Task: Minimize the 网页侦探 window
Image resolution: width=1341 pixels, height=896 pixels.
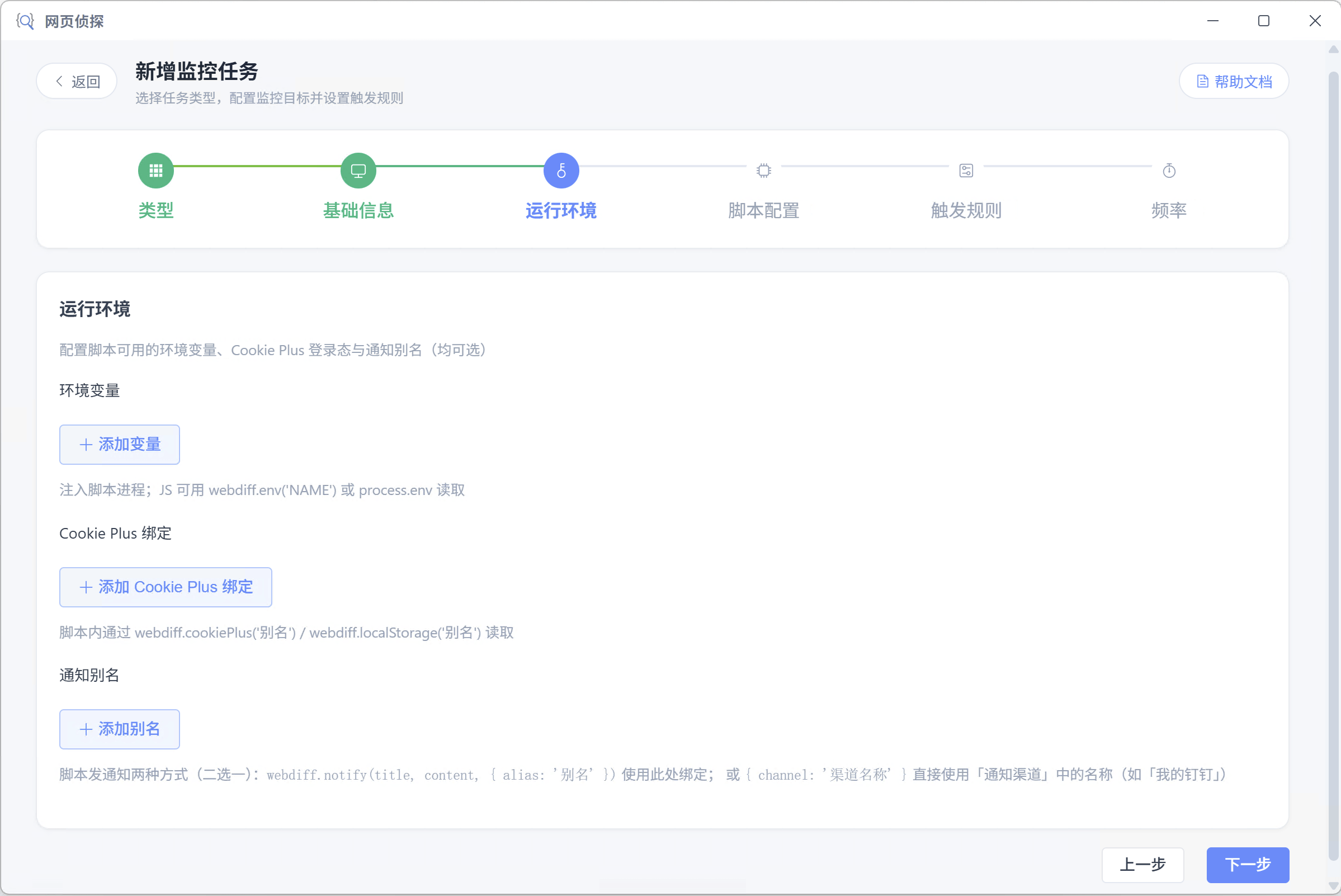Action: pos(1213,21)
